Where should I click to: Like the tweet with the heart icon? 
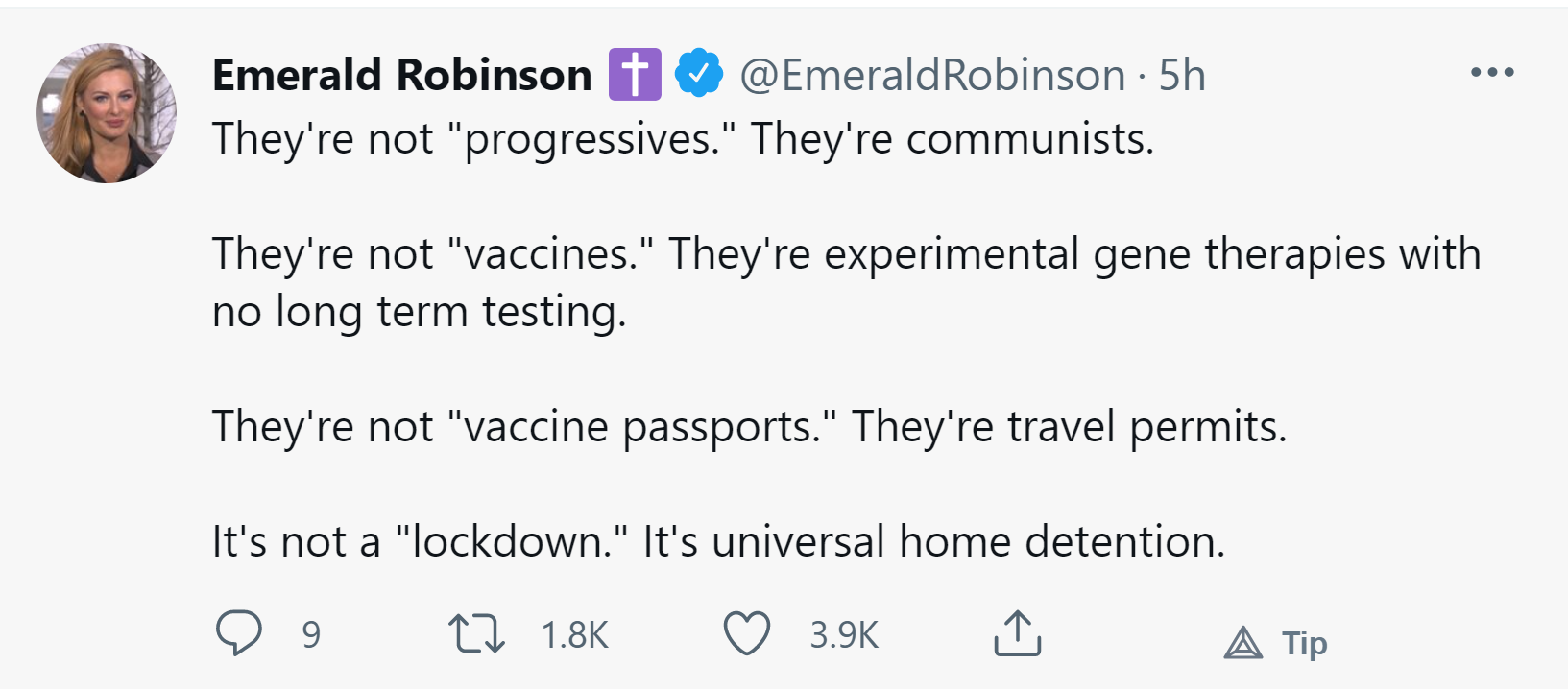(x=746, y=633)
